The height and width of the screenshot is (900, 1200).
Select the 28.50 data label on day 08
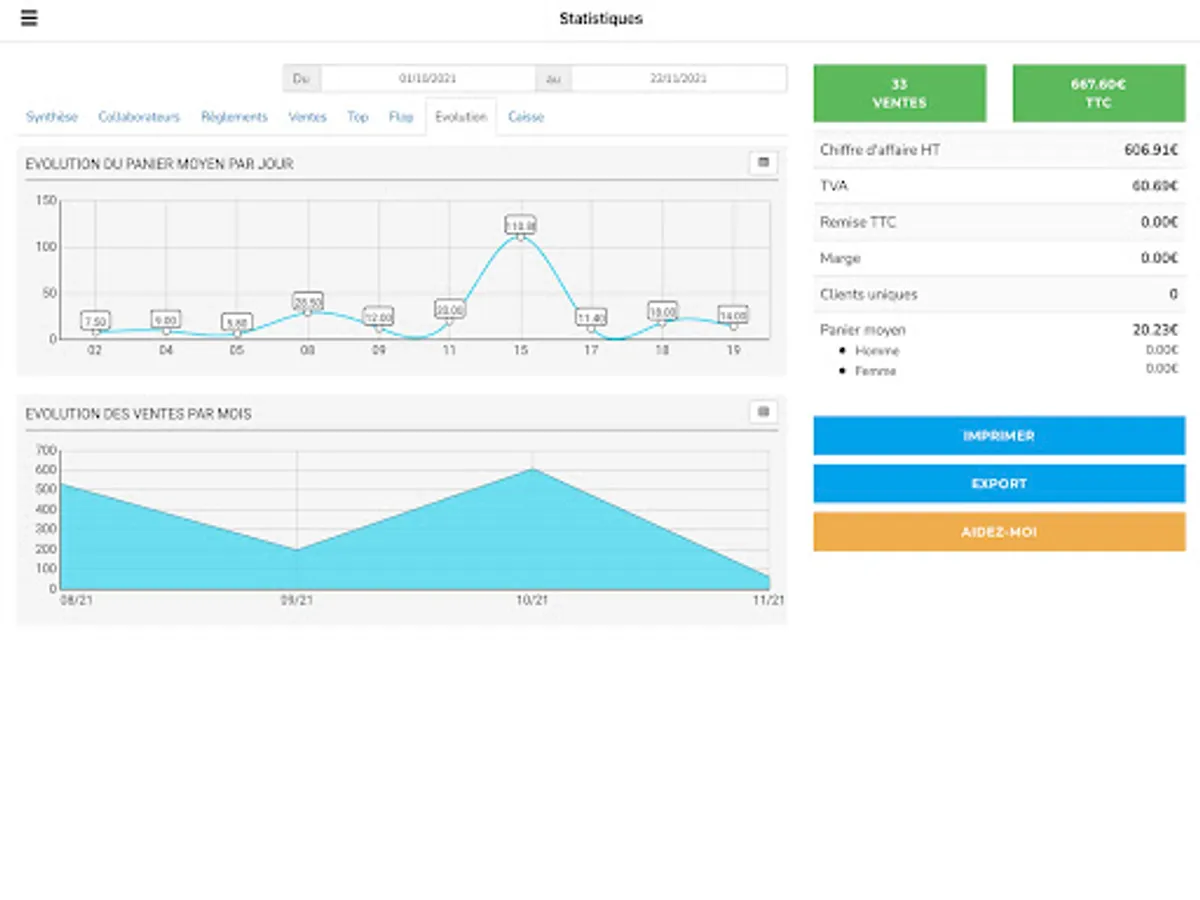[x=308, y=301]
